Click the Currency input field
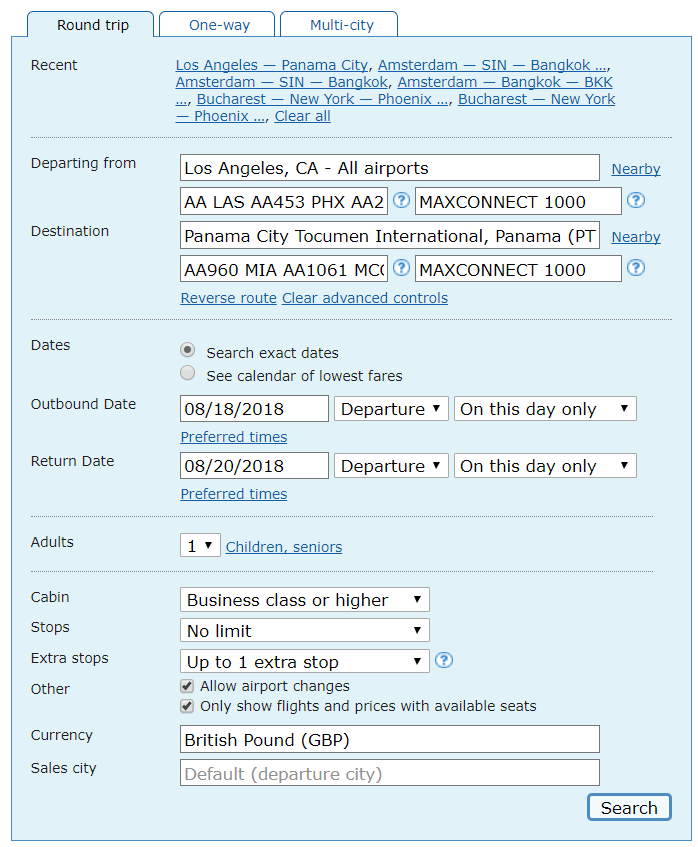The image size is (698, 847). [x=390, y=739]
